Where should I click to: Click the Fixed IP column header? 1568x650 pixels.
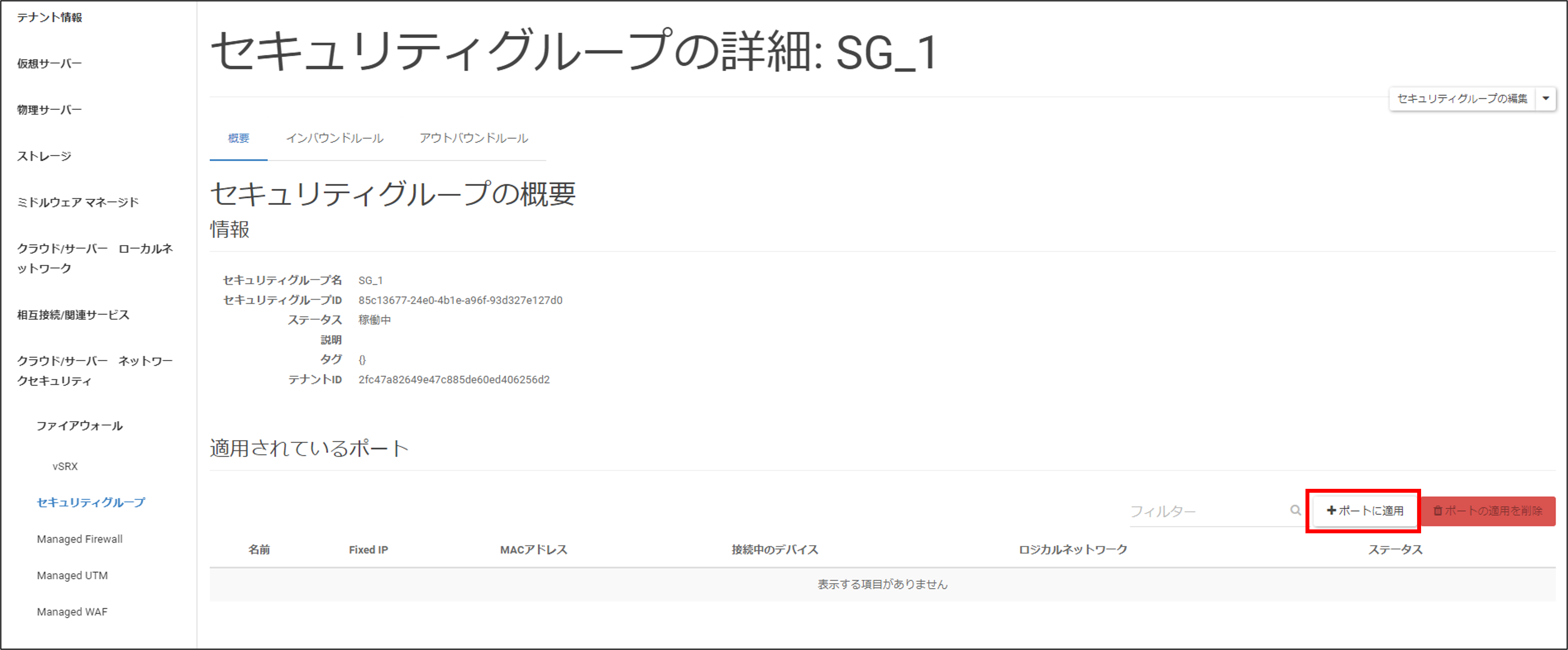click(368, 550)
